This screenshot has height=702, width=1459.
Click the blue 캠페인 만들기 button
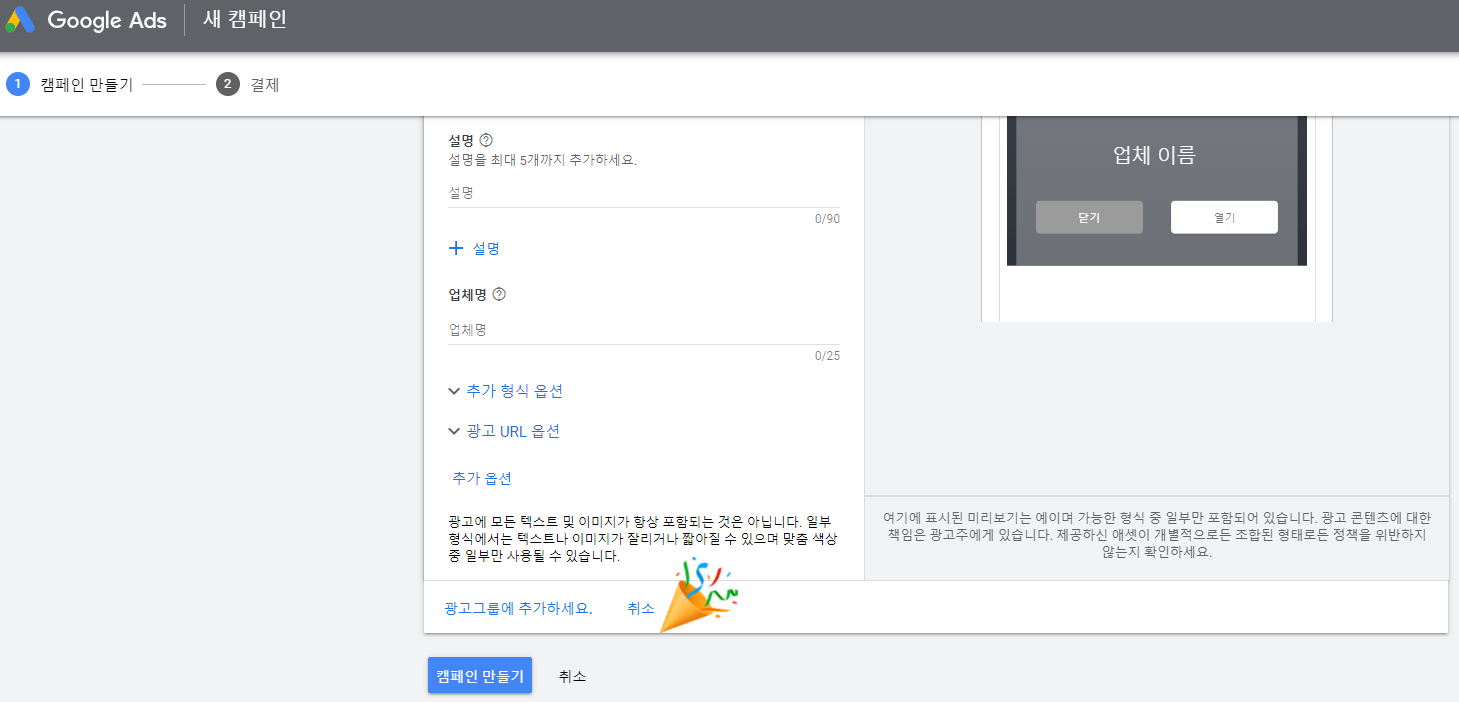pyautogui.click(x=479, y=675)
